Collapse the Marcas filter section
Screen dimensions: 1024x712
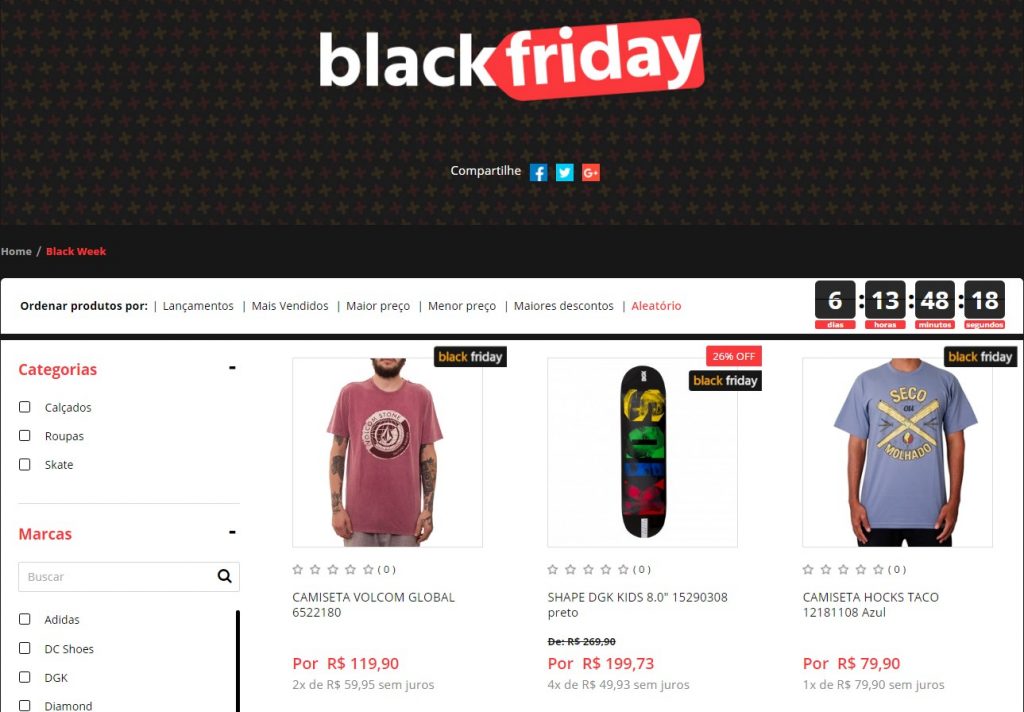[x=232, y=532]
